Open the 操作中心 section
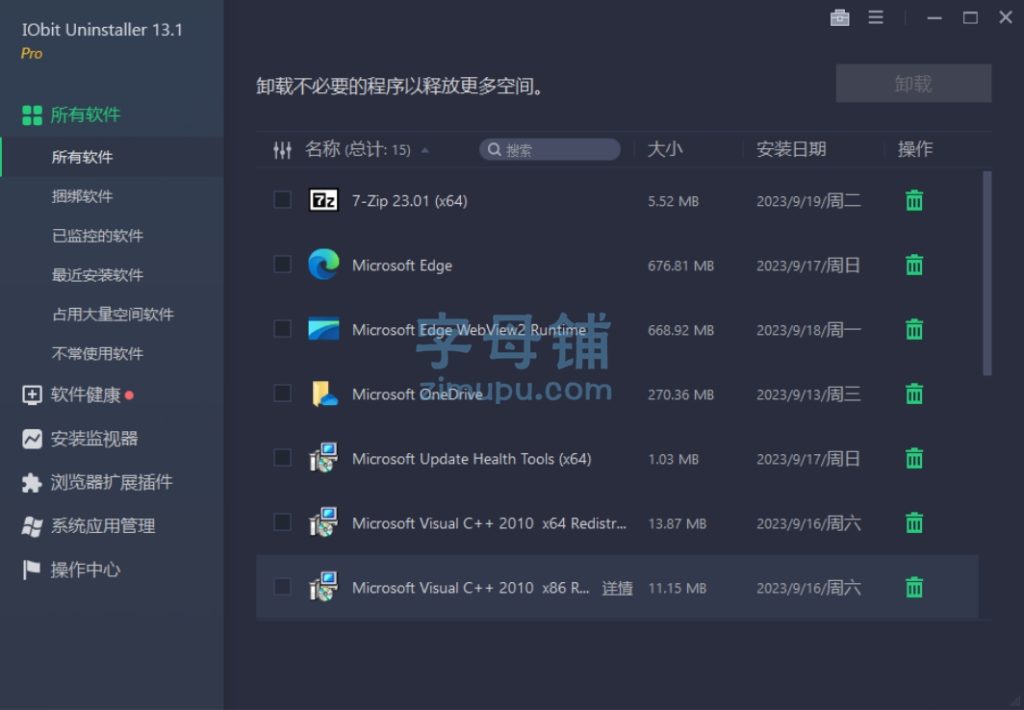 click(x=86, y=570)
